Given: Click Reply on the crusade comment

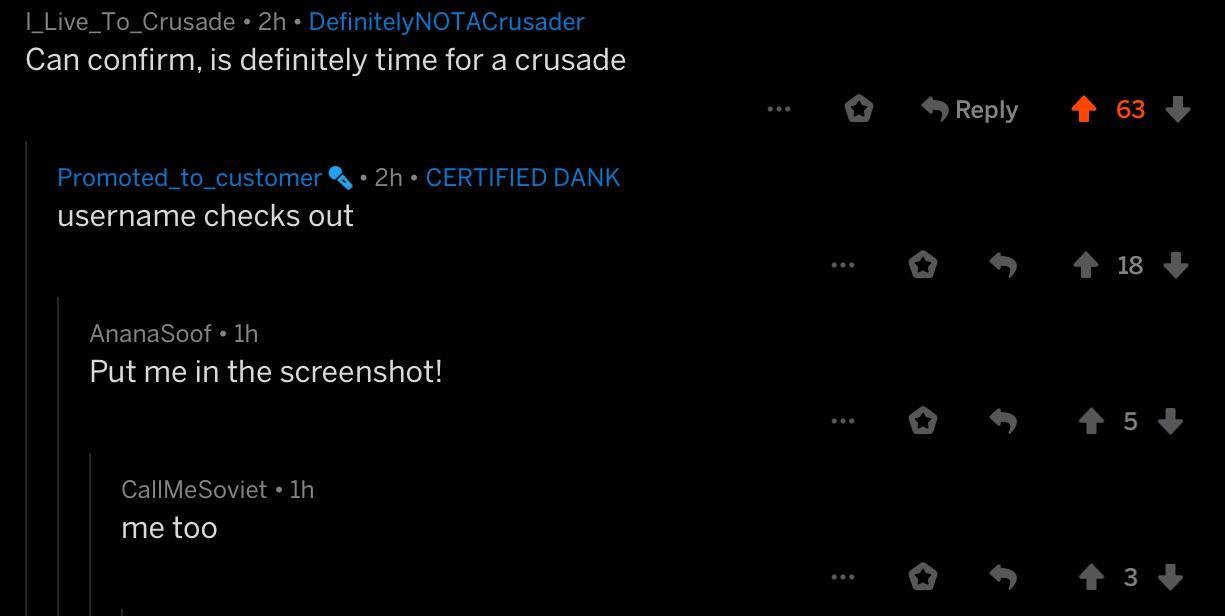Looking at the screenshot, I should coord(969,109).
